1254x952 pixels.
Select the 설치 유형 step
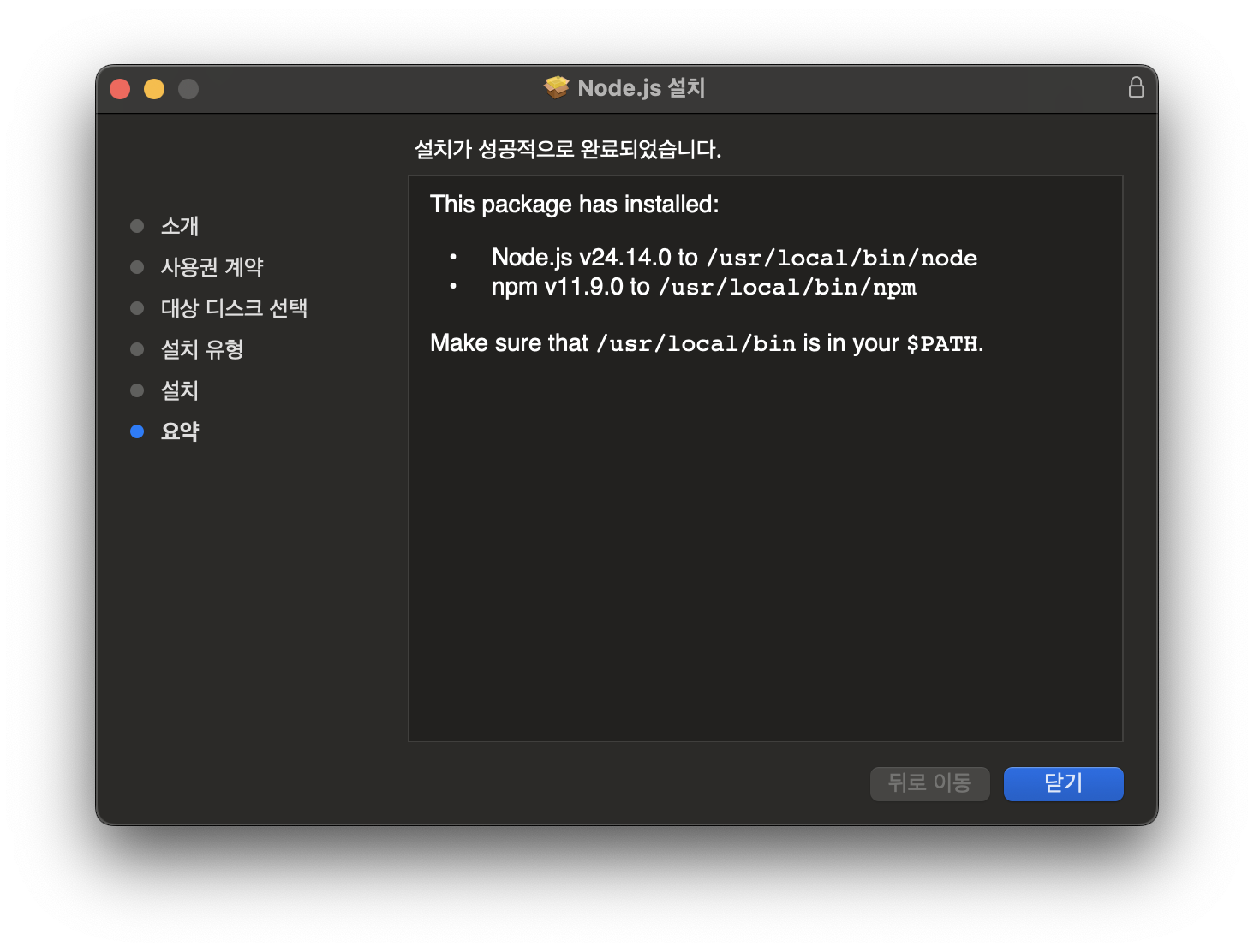click(x=202, y=348)
